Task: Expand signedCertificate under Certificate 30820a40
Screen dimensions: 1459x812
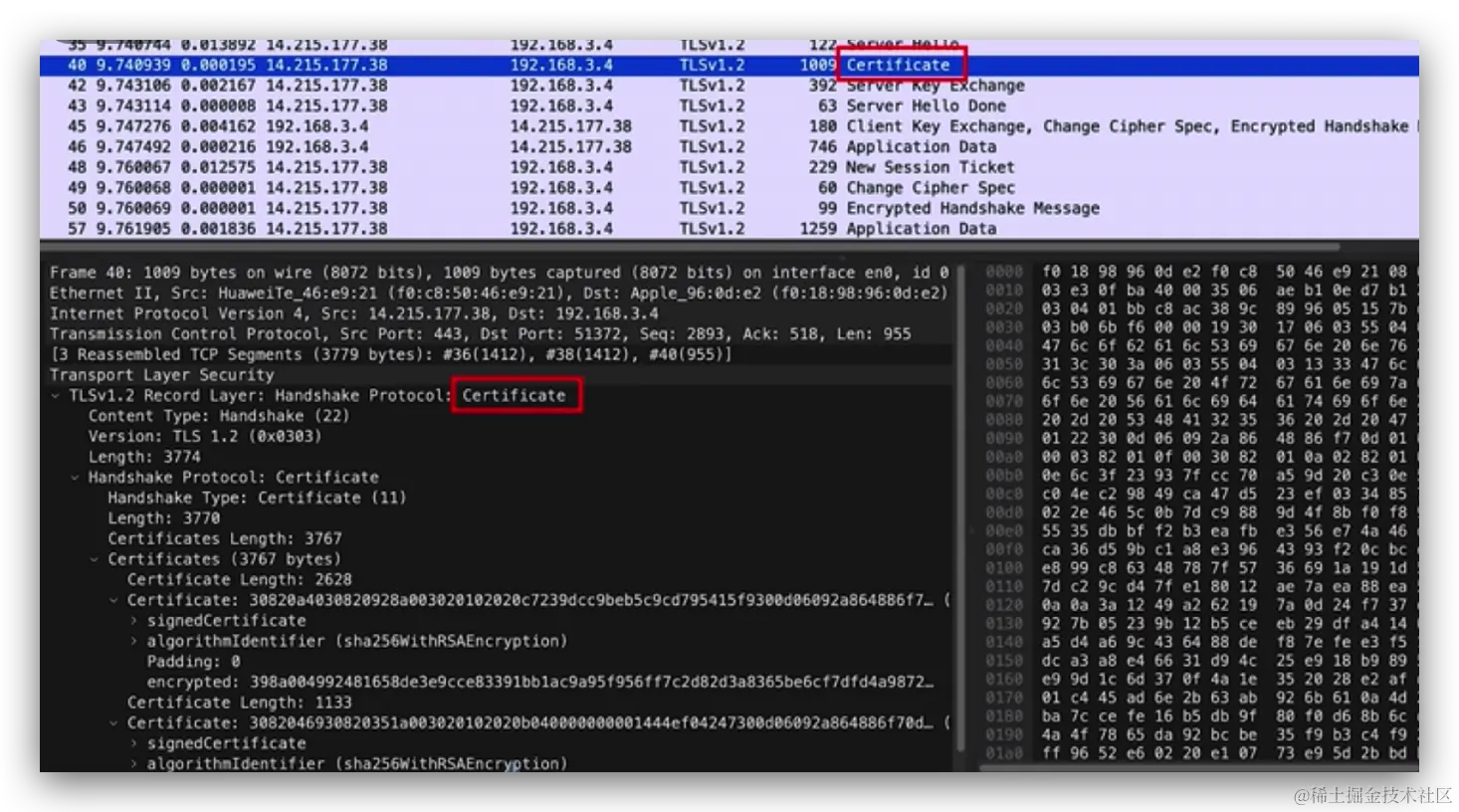Action: [x=133, y=621]
